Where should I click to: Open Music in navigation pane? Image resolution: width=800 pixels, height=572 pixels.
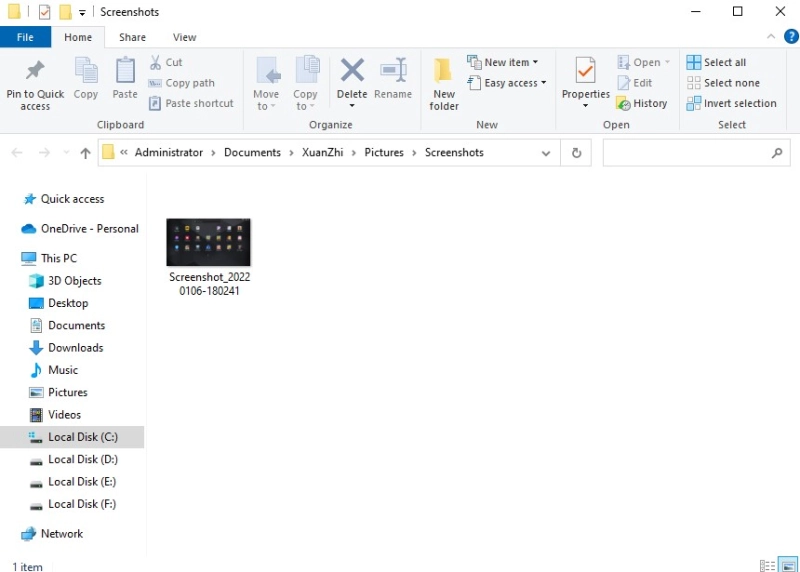coord(54,370)
